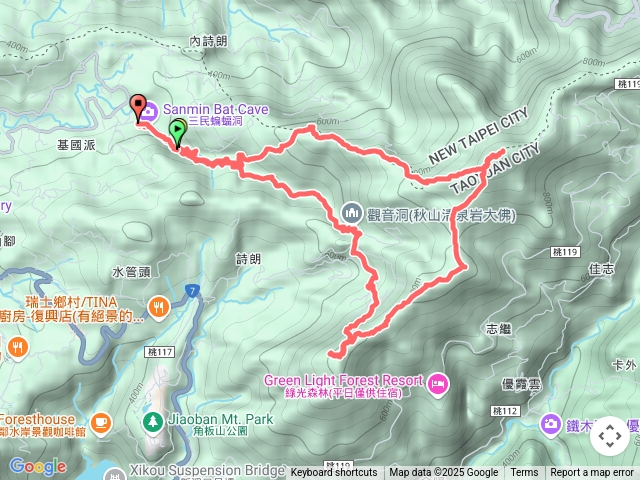This screenshot has width=640, height=480.
Task: Click the Google logo link
Action: click(x=38, y=467)
